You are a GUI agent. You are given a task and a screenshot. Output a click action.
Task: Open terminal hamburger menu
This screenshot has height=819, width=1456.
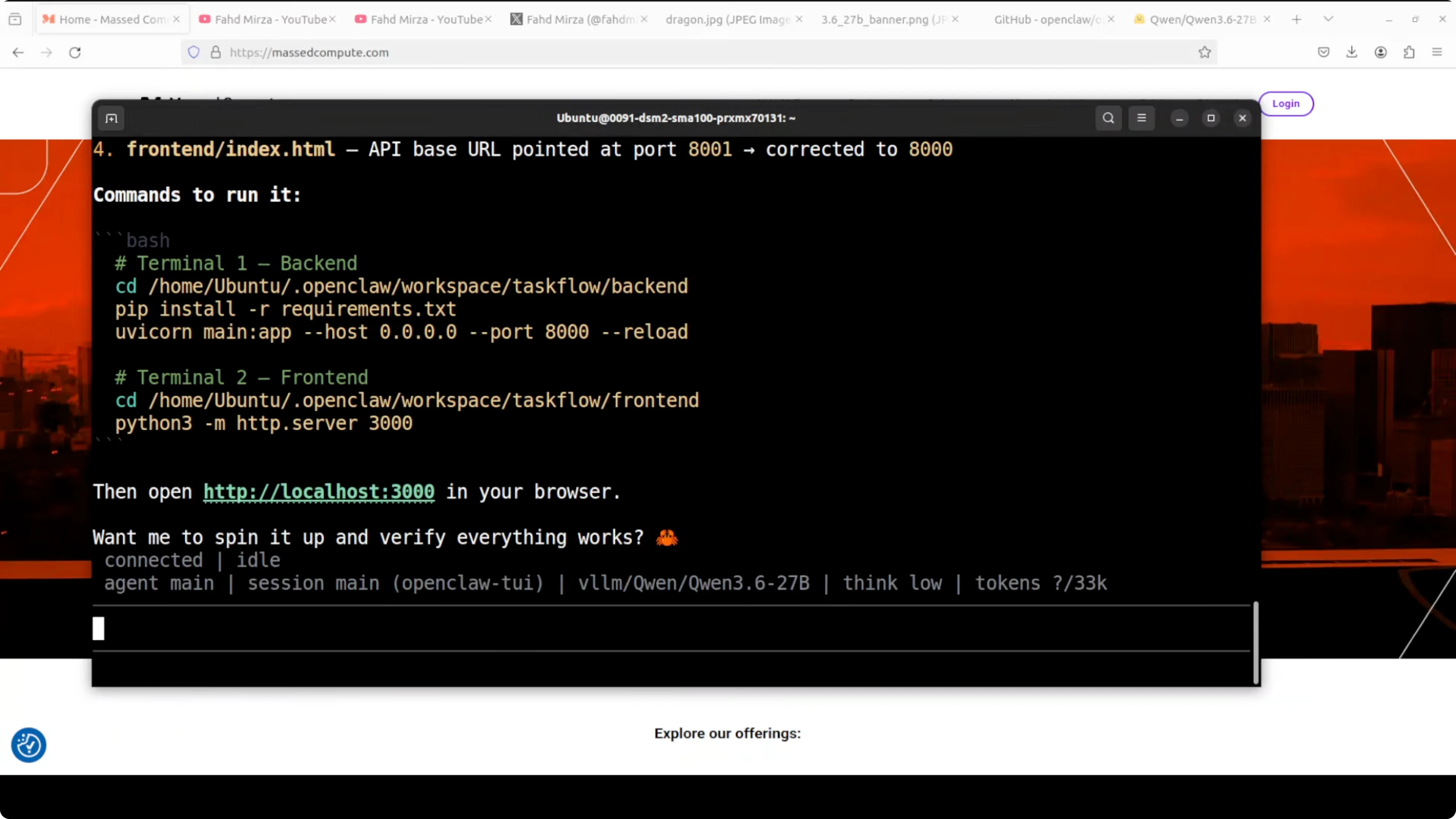click(1141, 118)
